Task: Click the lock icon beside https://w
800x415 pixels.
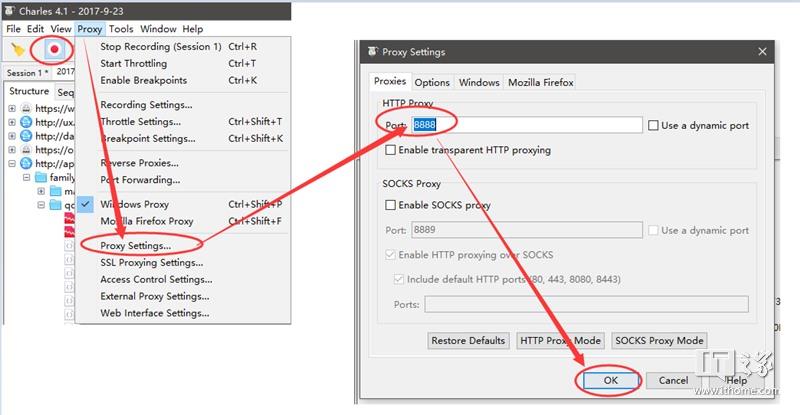Action: point(26,108)
